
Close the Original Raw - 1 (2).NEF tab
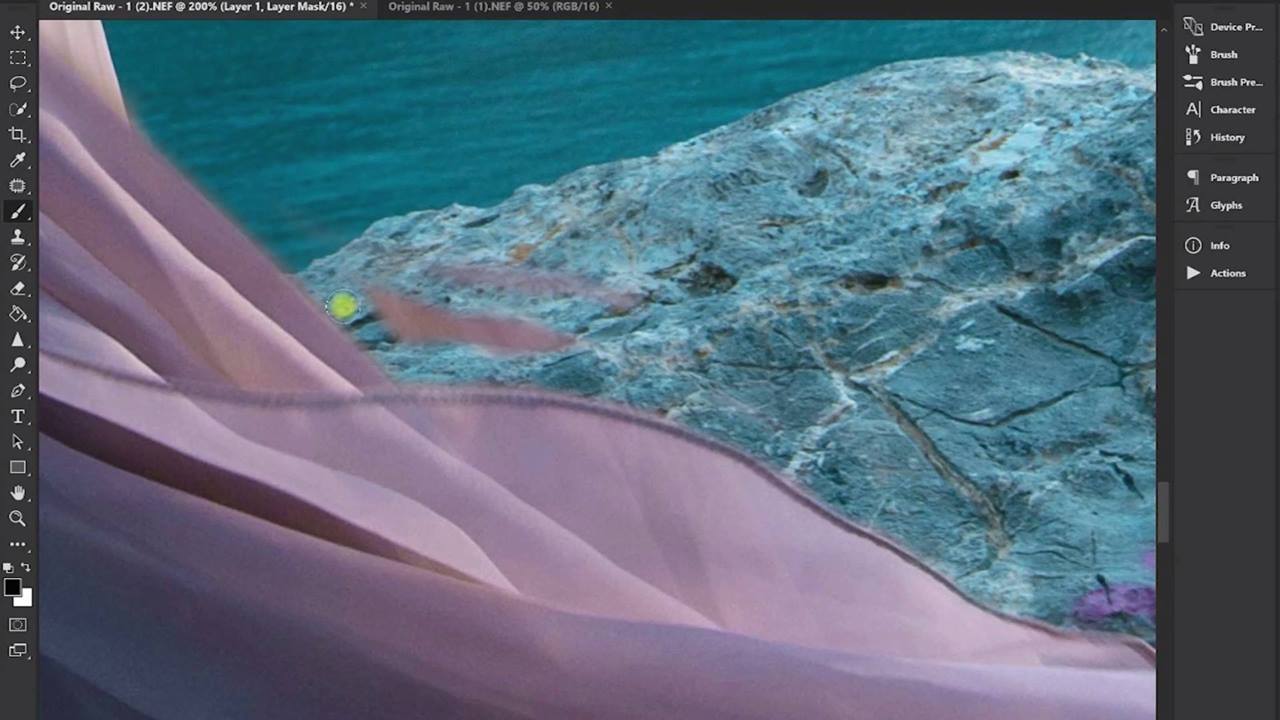point(363,6)
